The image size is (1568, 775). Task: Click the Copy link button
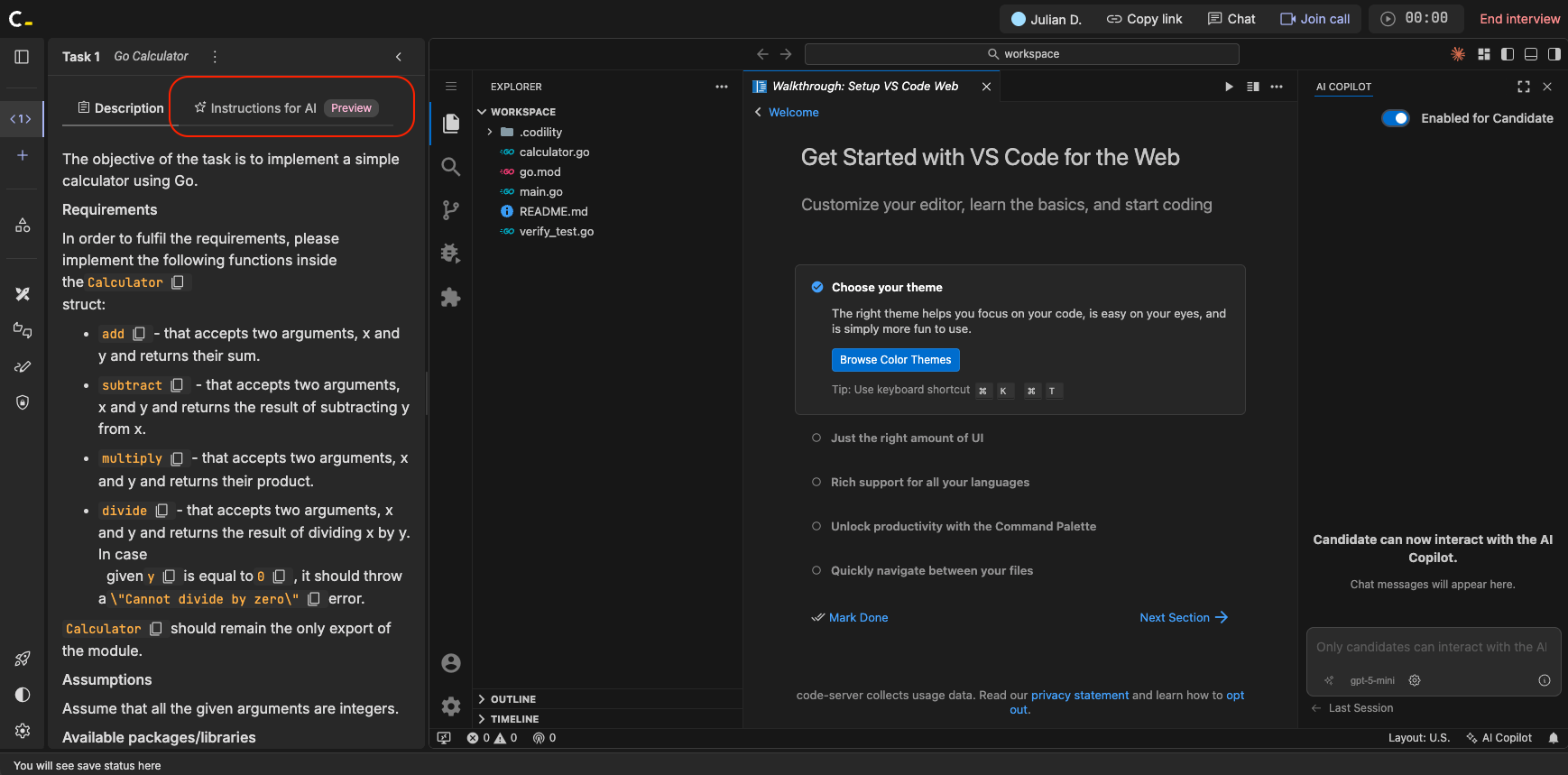pyautogui.click(x=1144, y=19)
